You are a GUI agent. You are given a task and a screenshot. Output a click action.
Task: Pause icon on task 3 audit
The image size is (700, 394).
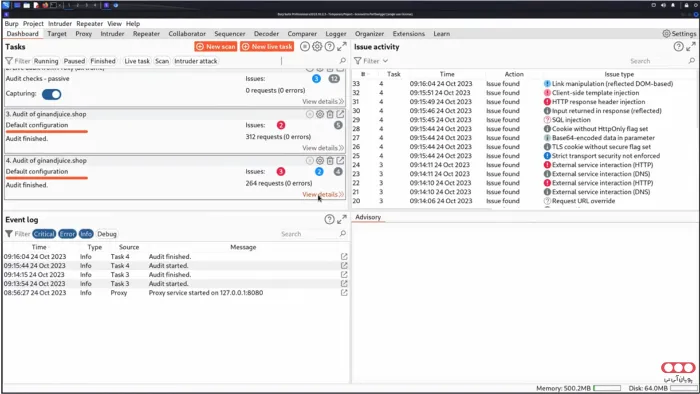(x=309, y=114)
